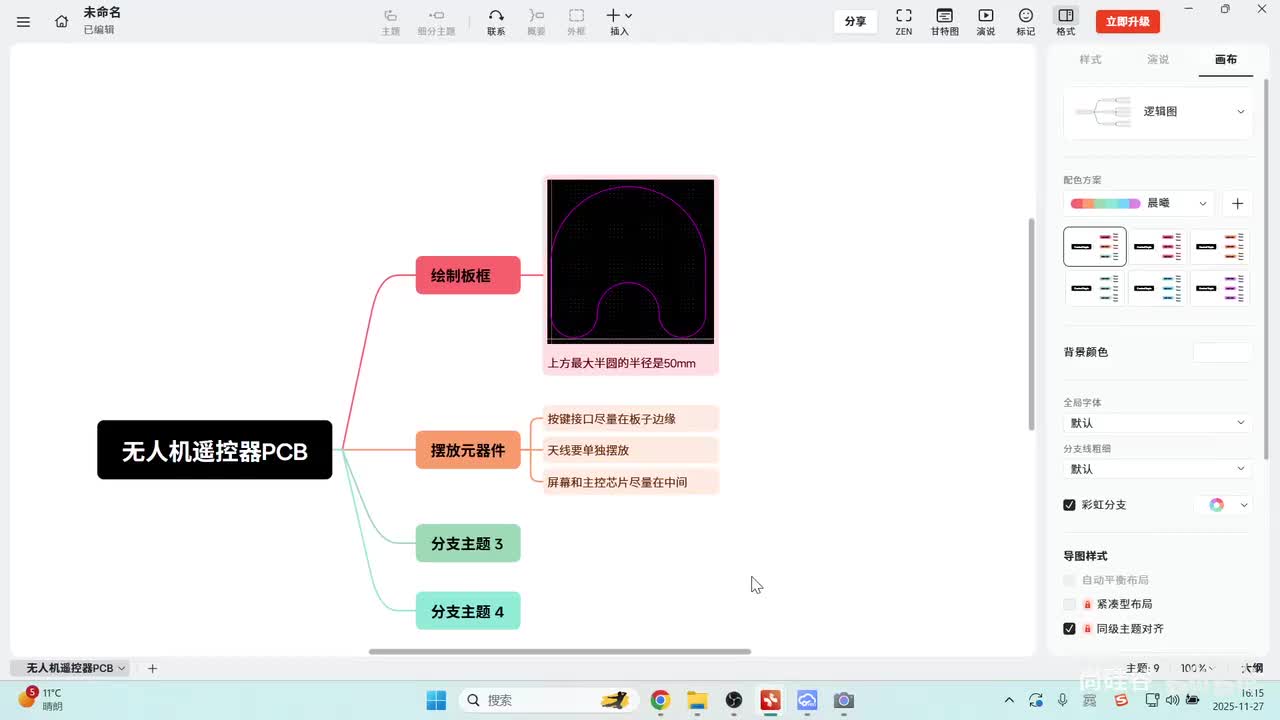Click the microphone tray icon

coord(1063,700)
